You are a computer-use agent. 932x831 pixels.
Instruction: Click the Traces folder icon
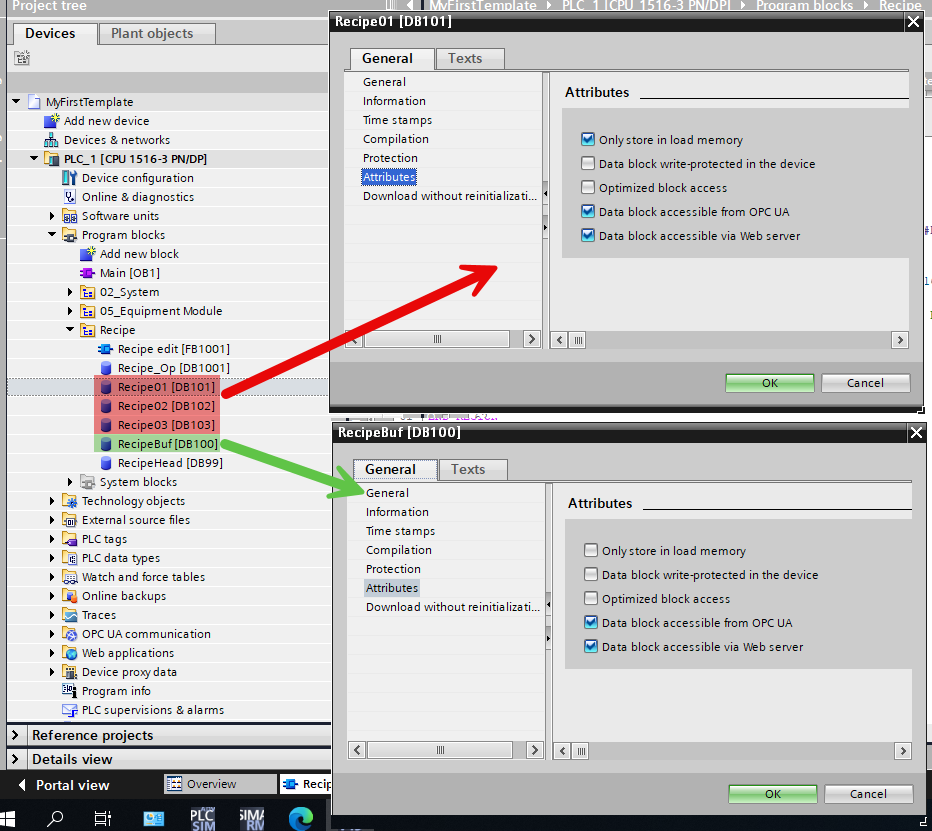click(x=70, y=615)
